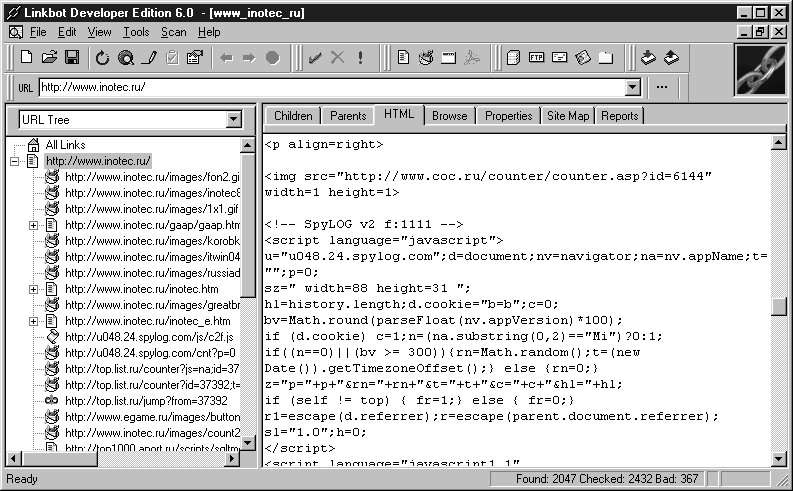Click the document icon in menu bar
This screenshot has height=491, width=793.
point(16,32)
